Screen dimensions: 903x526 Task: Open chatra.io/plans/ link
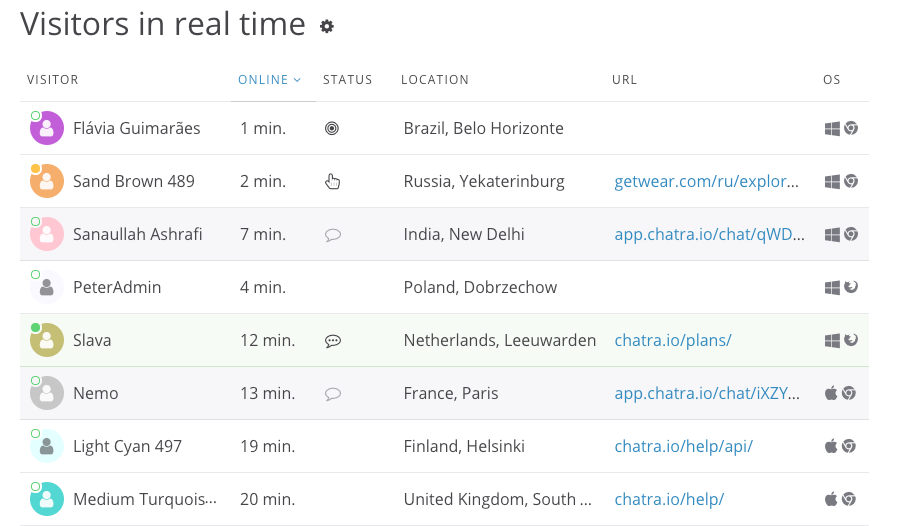pos(673,340)
